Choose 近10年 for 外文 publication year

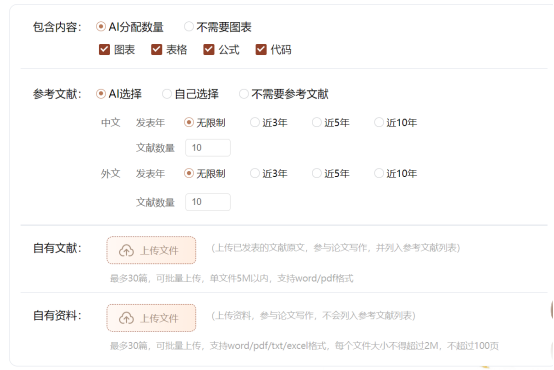pyautogui.click(x=379, y=173)
